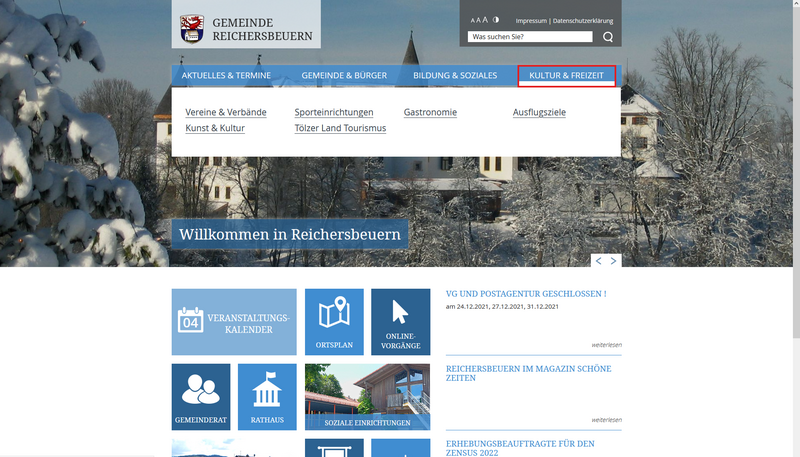Screen dimensions: 800x457
Task: Expand the Bildung & Soziales menu
Action: [455, 76]
